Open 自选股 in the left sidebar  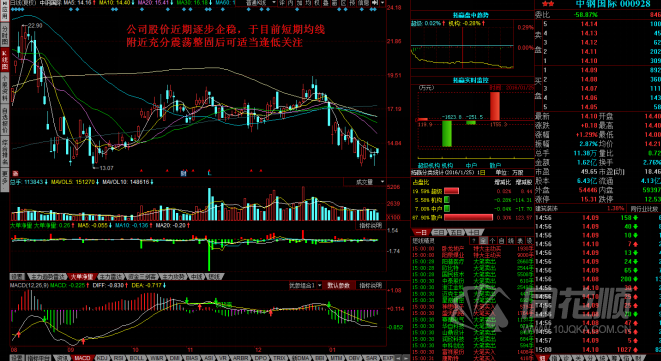5,118
